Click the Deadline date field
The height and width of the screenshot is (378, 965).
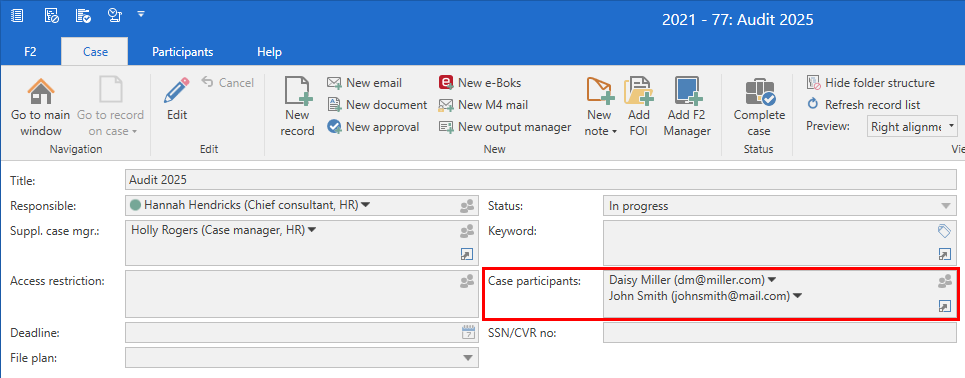point(302,332)
